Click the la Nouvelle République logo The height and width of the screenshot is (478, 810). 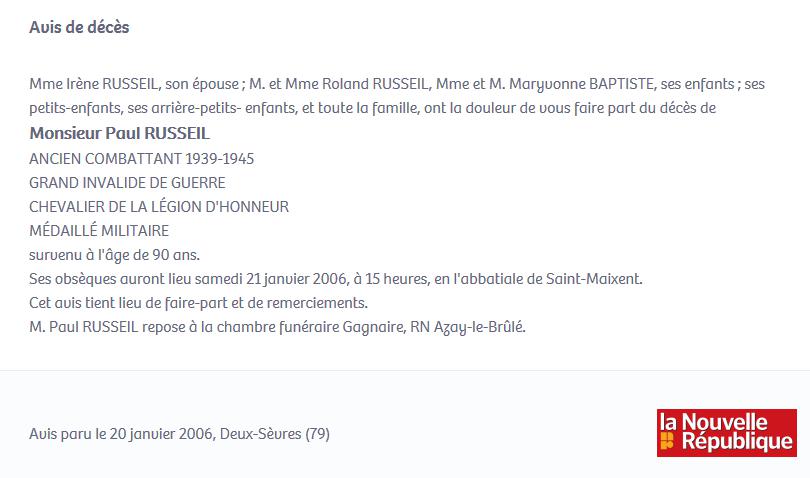tap(726, 433)
